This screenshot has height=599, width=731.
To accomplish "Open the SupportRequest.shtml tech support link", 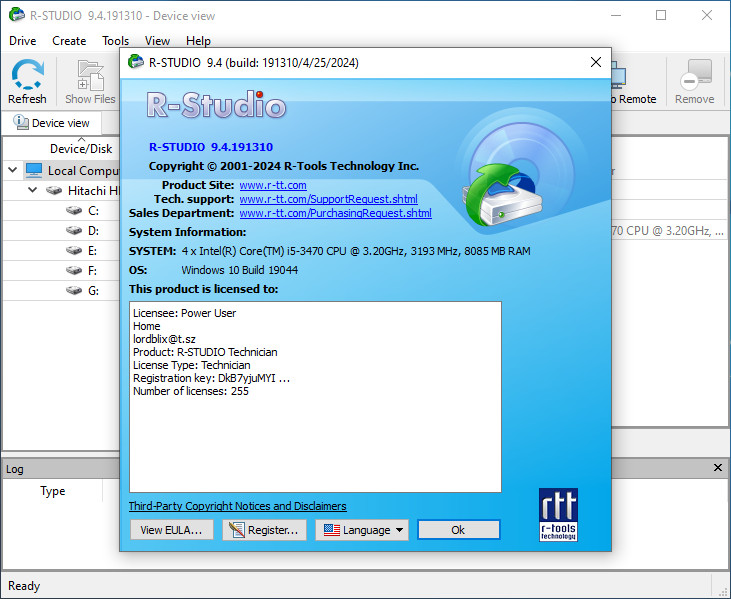I will tap(328, 199).
